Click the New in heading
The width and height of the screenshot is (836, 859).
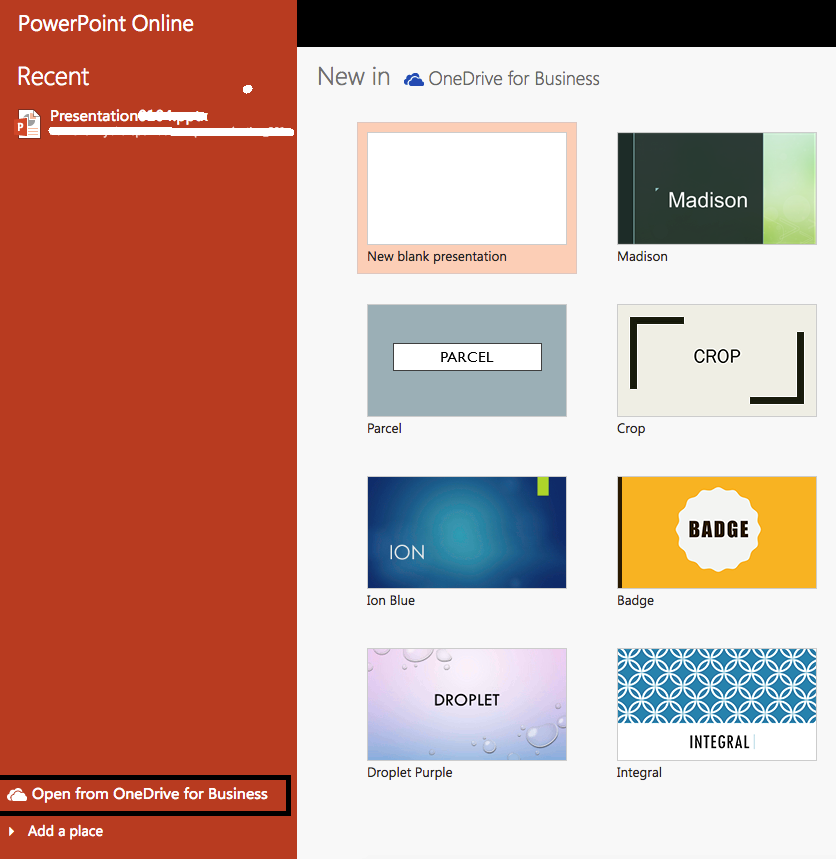tap(353, 76)
